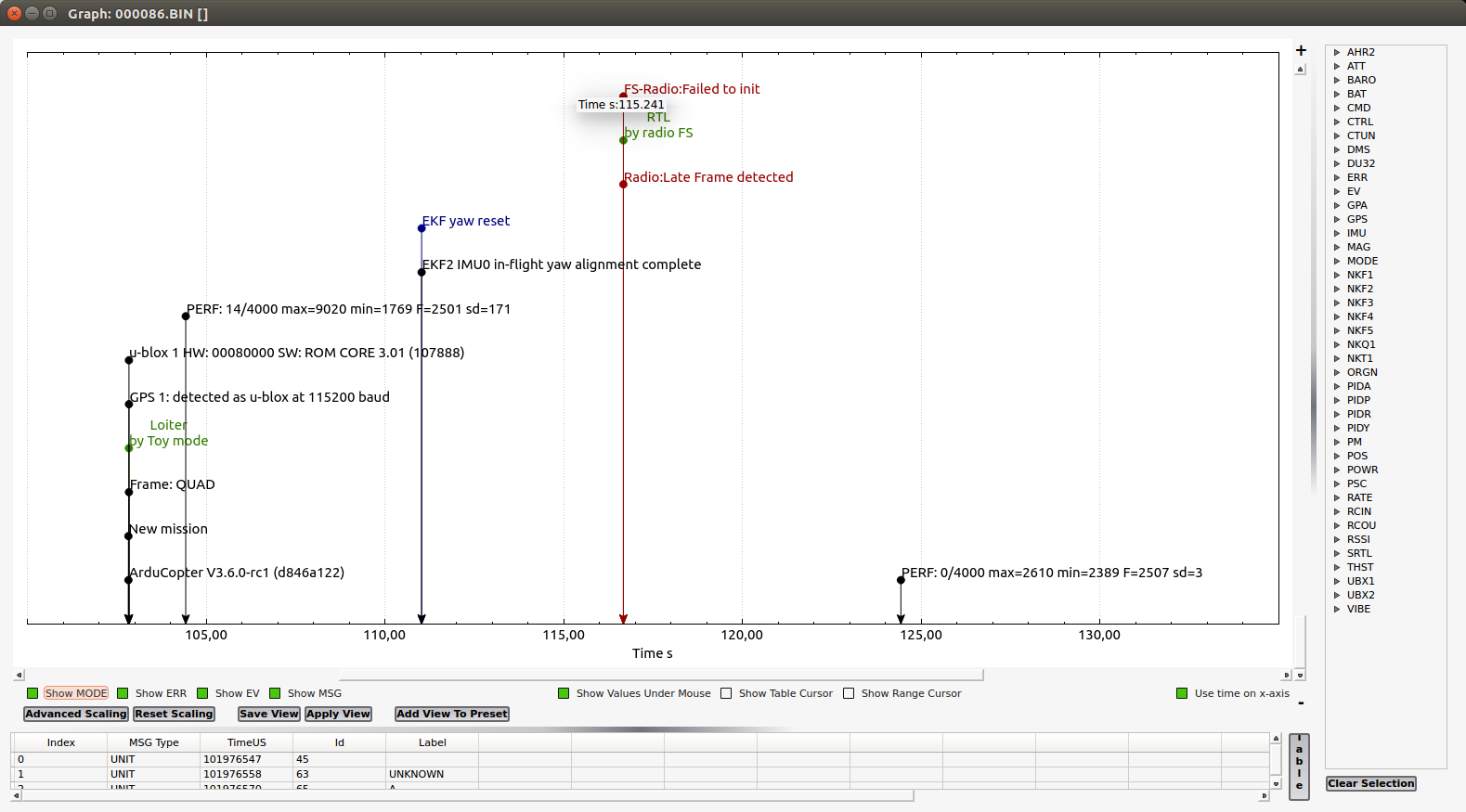Click the MSG Type column header
Viewport: 1466px width, 812px height.
click(x=154, y=742)
